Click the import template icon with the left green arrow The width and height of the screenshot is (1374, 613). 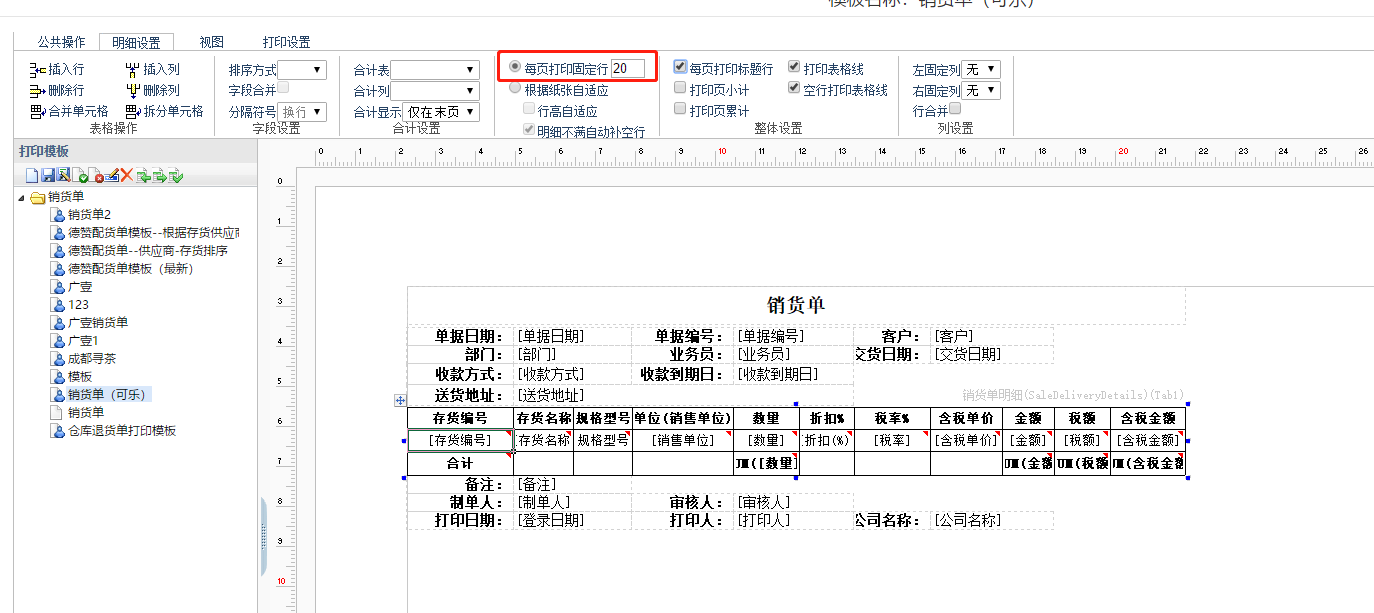tap(143, 176)
